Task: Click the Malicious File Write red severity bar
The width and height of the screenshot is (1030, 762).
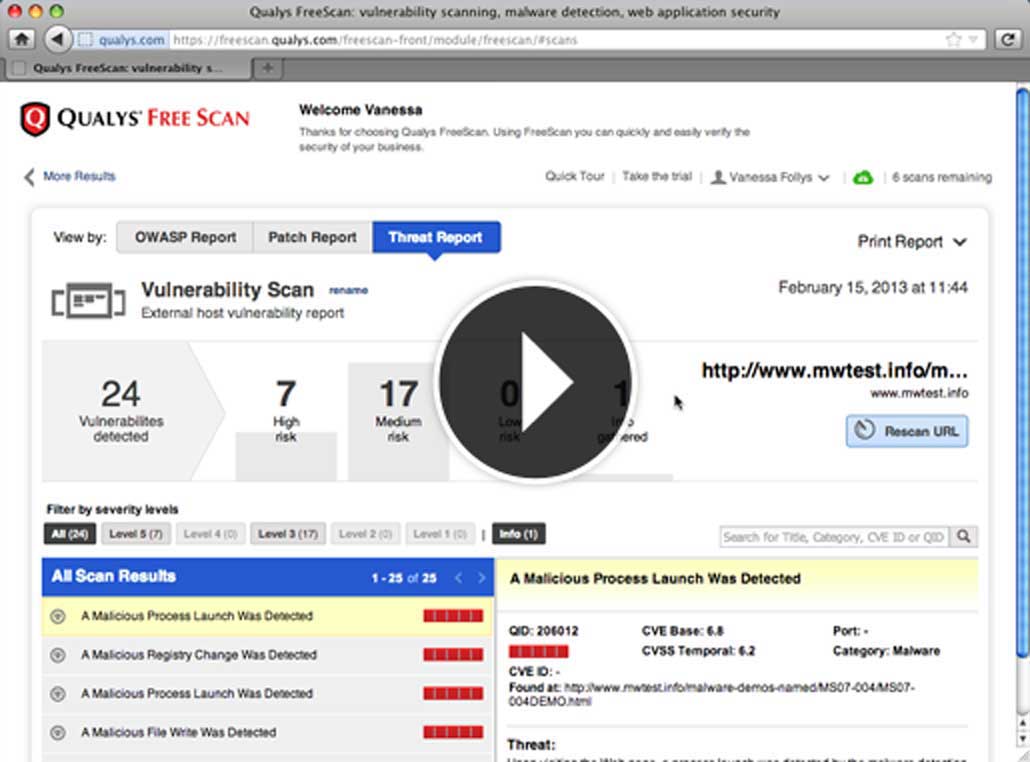Action: click(453, 732)
